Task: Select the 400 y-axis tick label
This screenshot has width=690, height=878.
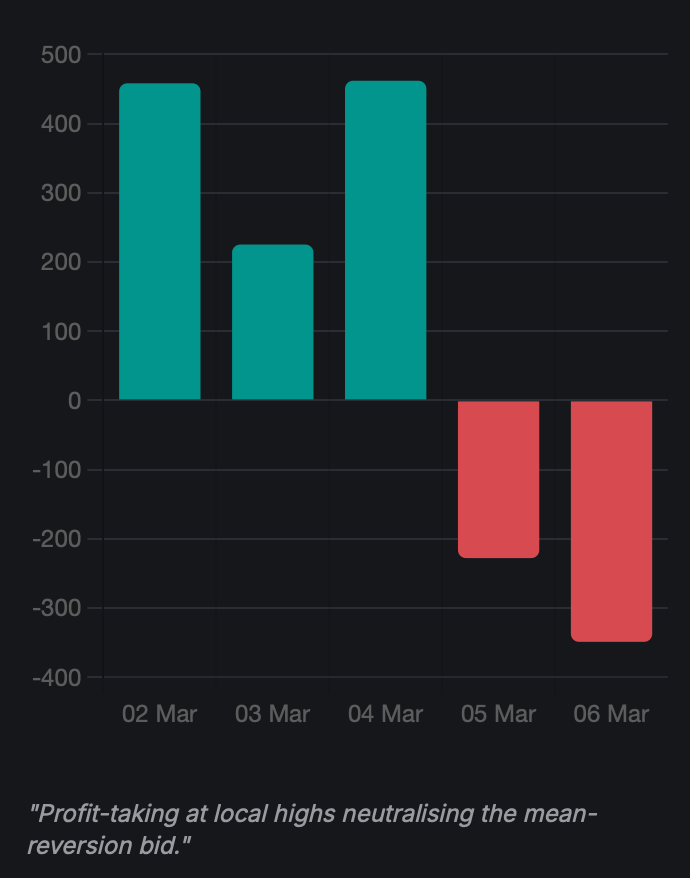Action: click(61, 124)
